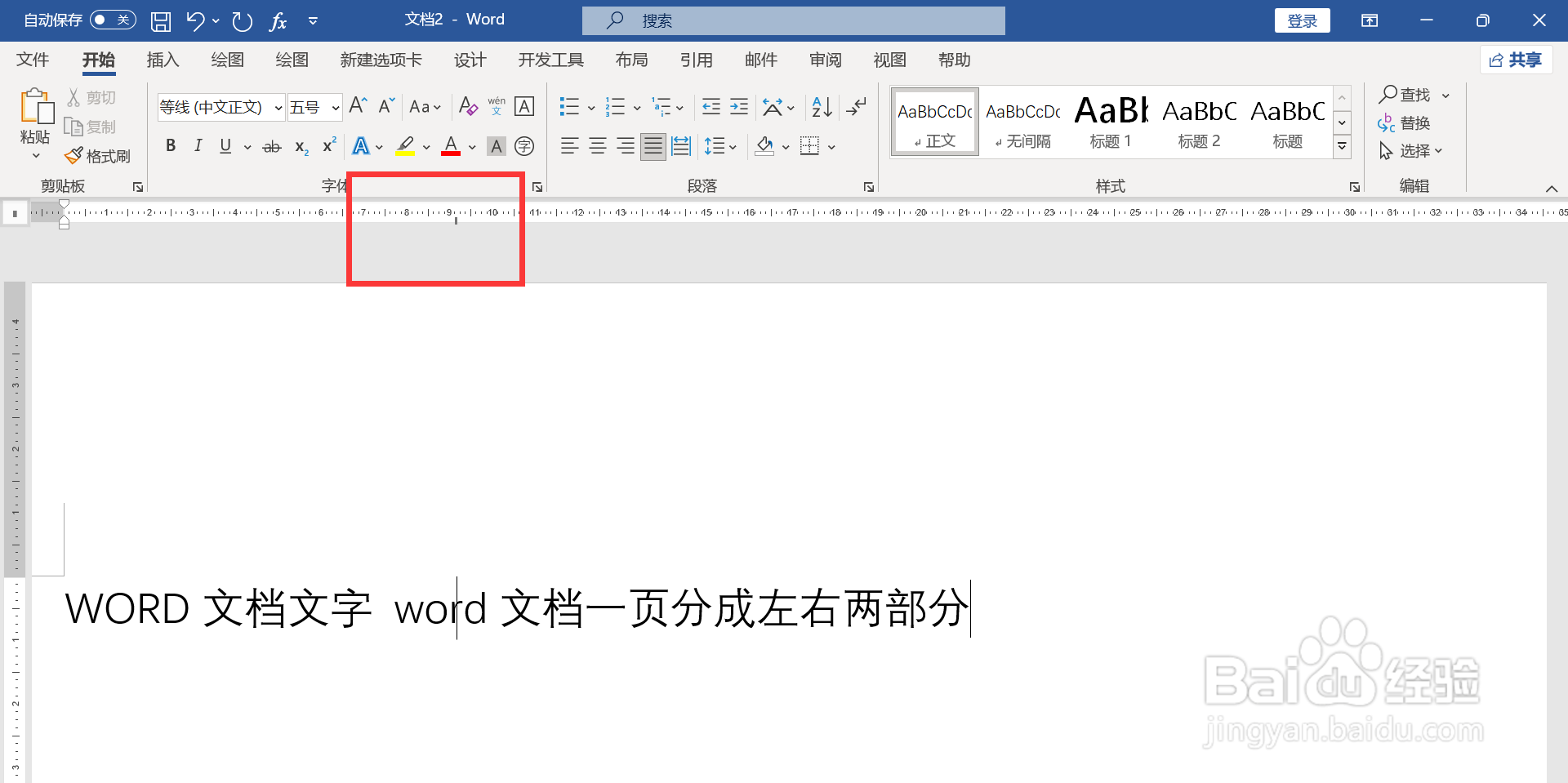The image size is (1568, 783).
Task: Click the fx equation icon
Action: pyautogui.click(x=278, y=21)
